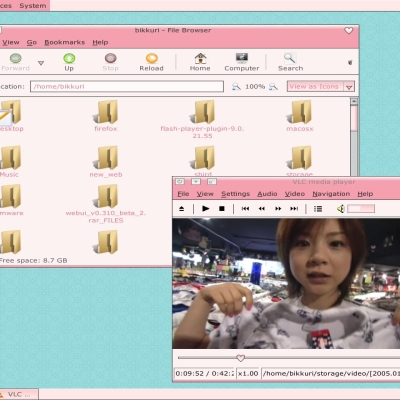
Task: Click the VLC taskbar entry at bottom
Action: point(19,394)
